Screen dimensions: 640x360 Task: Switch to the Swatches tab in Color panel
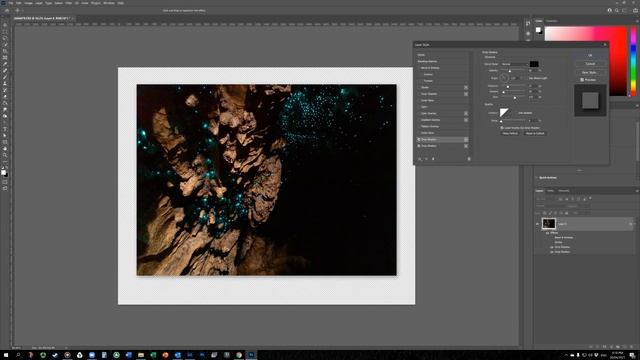(552, 21)
